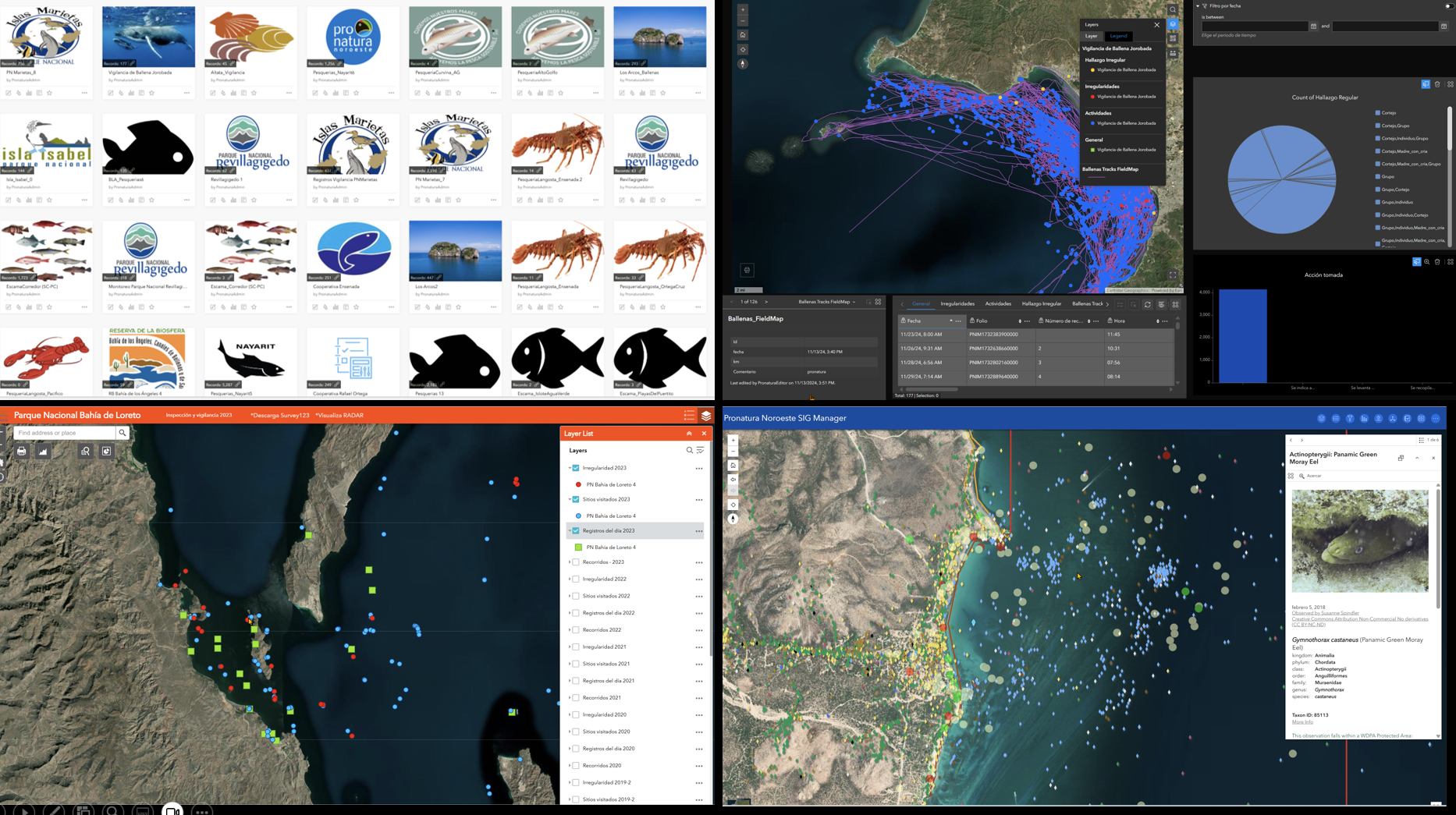Open end date calendar picker
1456x815 pixels.
(x=1444, y=27)
